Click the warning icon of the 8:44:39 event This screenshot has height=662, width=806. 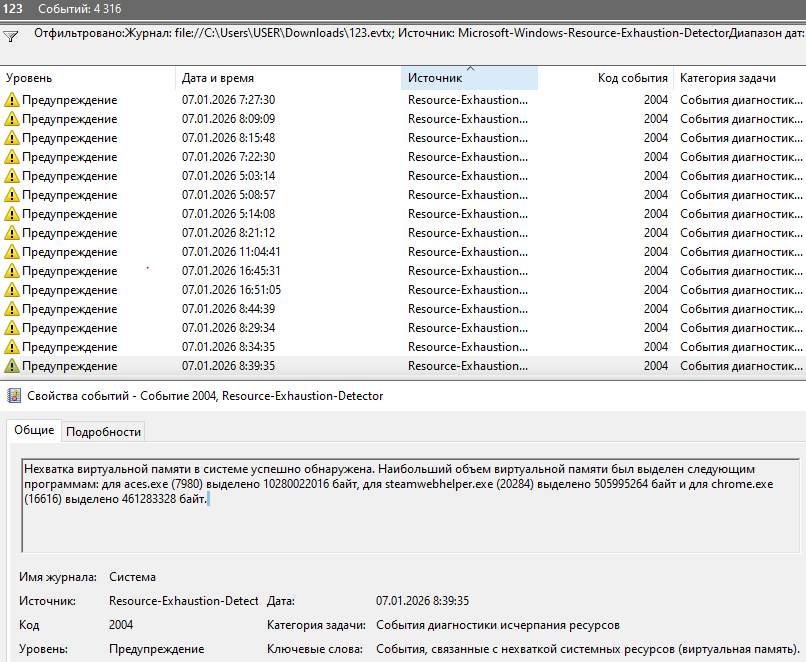(11, 309)
